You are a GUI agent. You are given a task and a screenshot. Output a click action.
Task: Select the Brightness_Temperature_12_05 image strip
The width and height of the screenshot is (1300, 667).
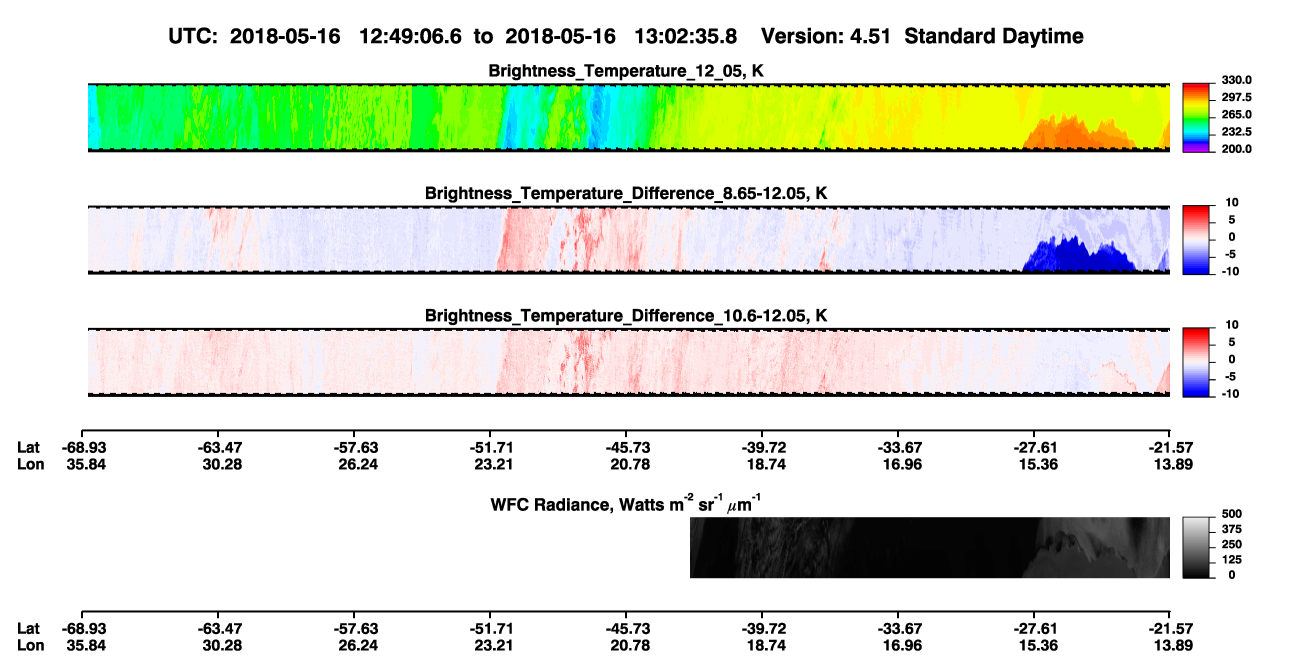click(628, 117)
